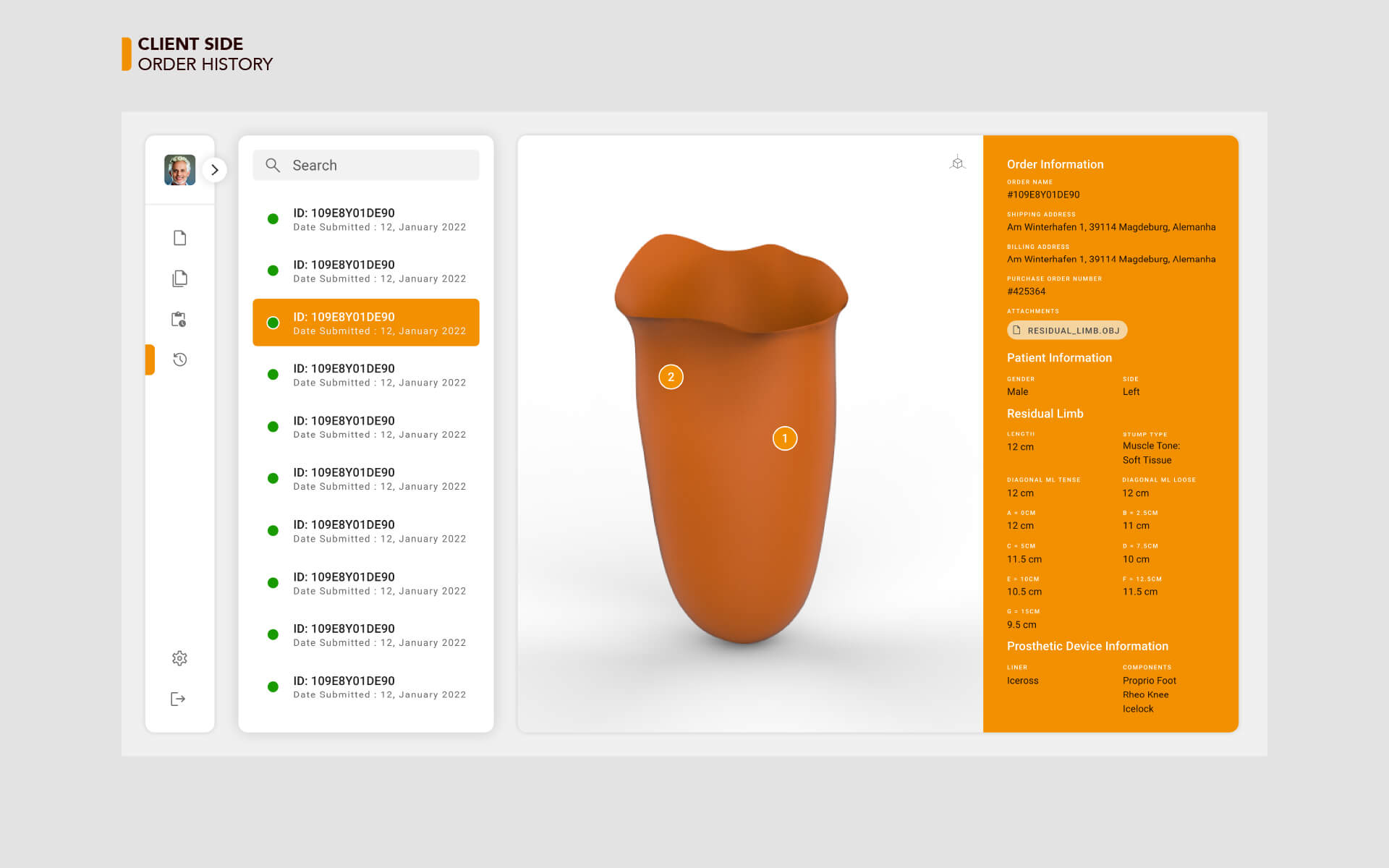Screen dimensions: 1389x868
Task: Open the single document page icon
Action: [180, 238]
